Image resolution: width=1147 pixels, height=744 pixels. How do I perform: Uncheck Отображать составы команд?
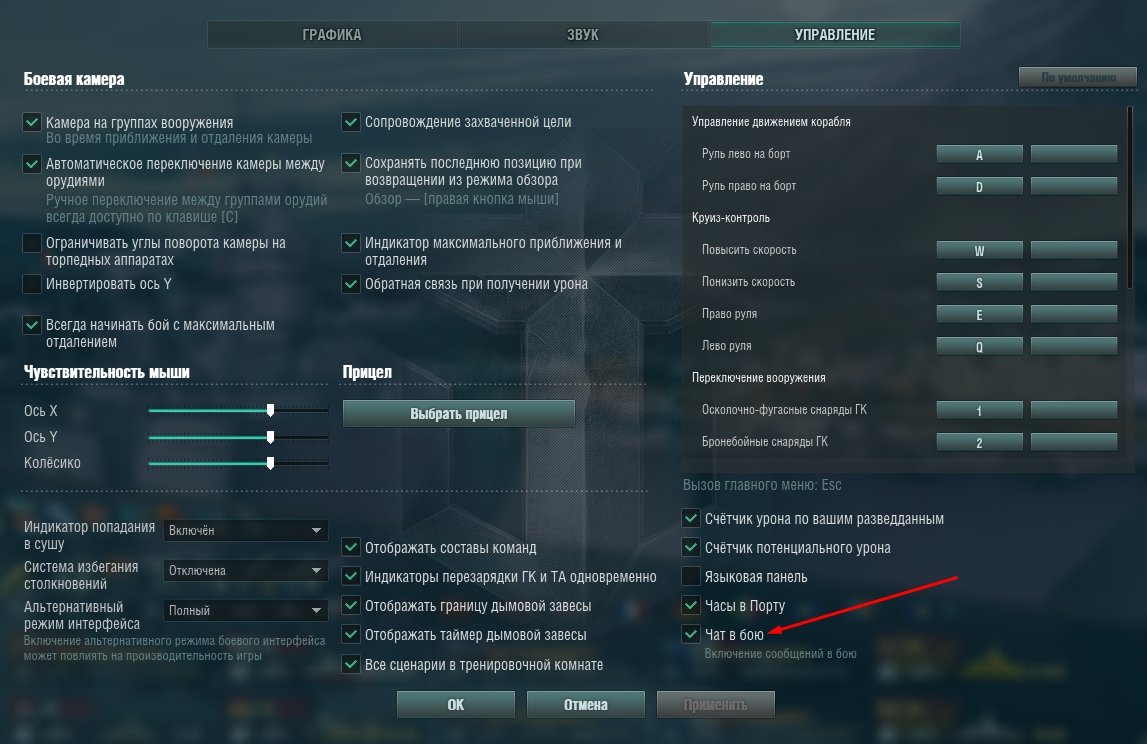[350, 546]
